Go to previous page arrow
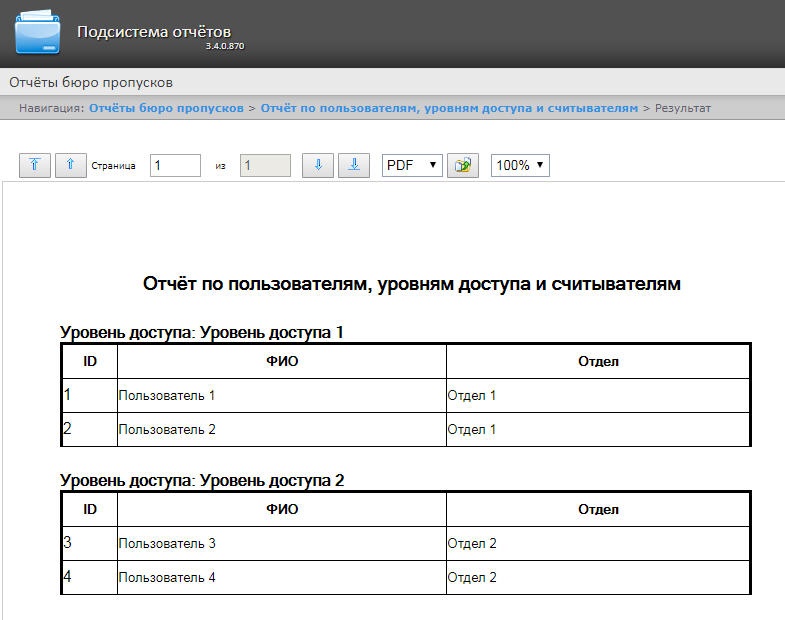The height and width of the screenshot is (620, 785). (71, 165)
